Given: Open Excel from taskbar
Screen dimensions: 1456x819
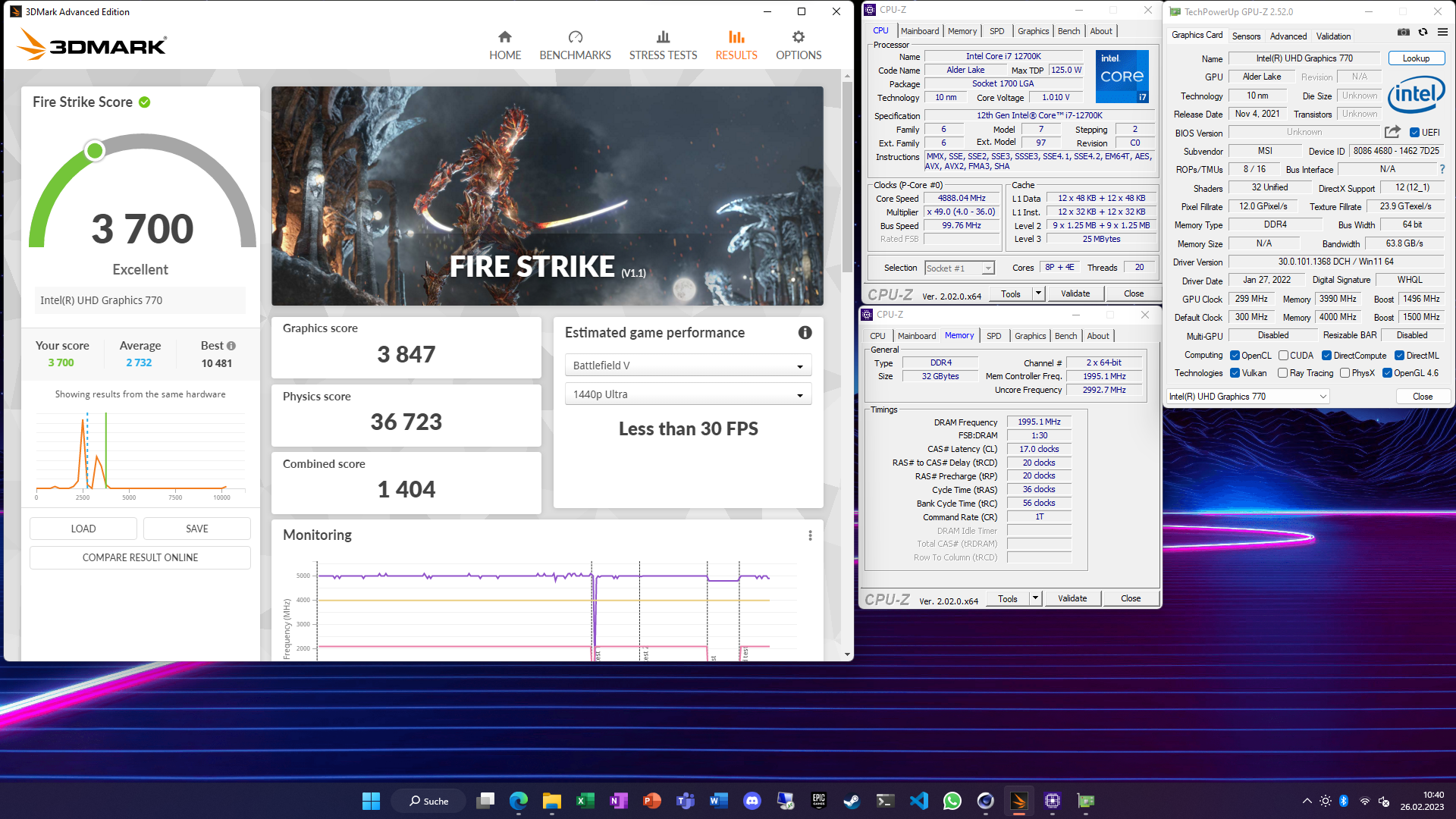Looking at the screenshot, I should click(x=585, y=801).
